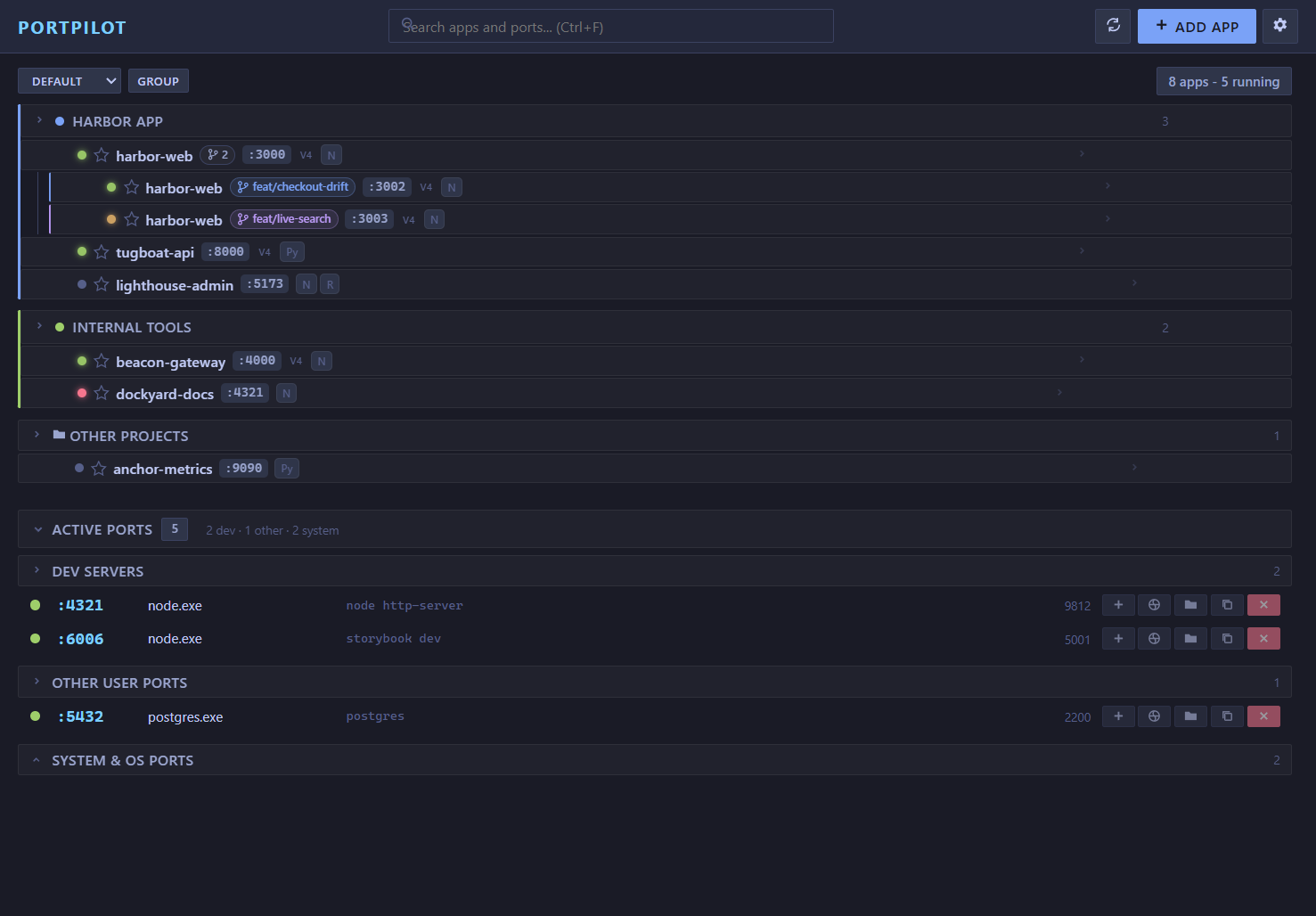Viewport: 1316px width, 916px height.
Task: Open port 5432 via globe icon
Action: [x=1154, y=716]
